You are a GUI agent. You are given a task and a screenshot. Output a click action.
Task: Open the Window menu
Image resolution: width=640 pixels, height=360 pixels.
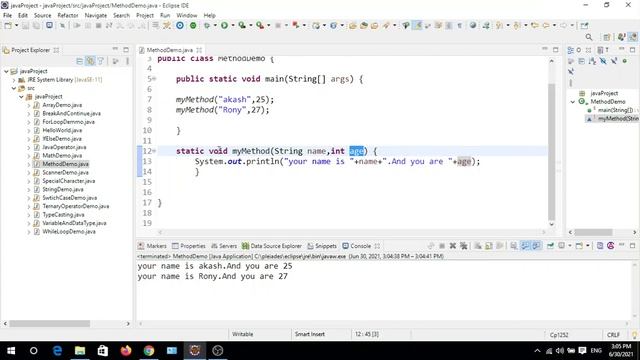pos(187,15)
